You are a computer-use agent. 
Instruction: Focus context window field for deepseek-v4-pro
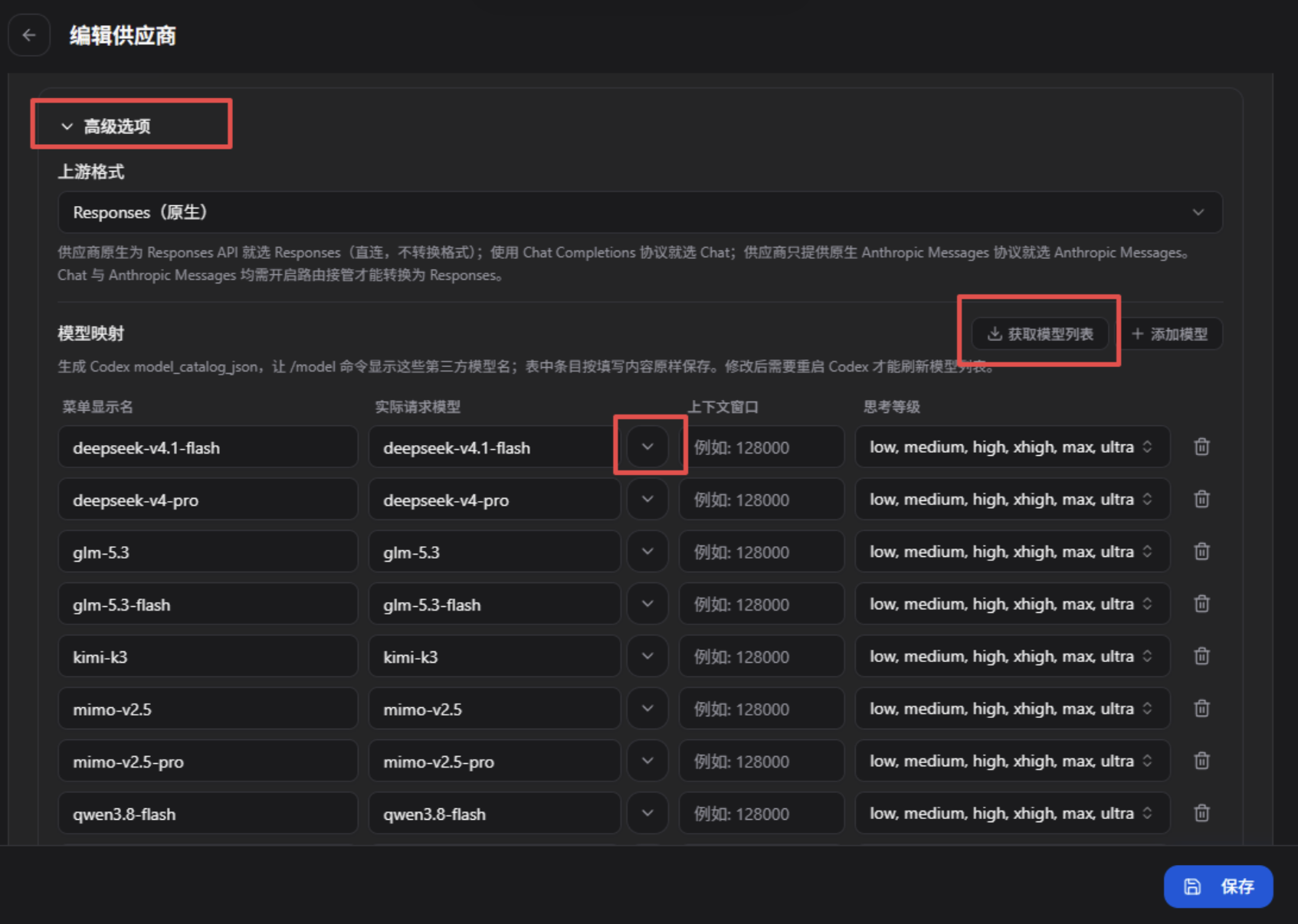click(x=762, y=500)
